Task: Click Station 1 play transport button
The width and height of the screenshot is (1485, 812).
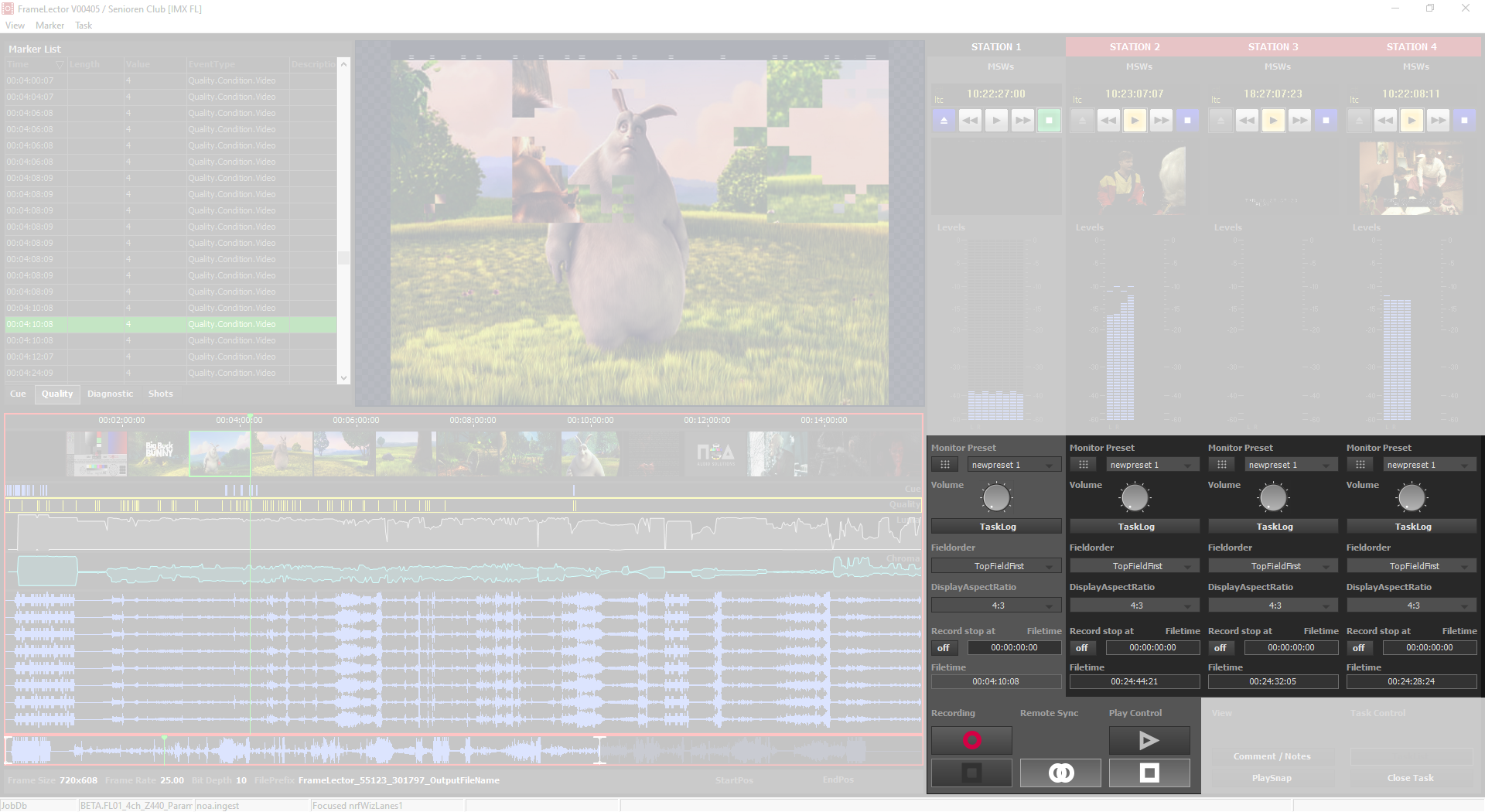Action: (996, 120)
